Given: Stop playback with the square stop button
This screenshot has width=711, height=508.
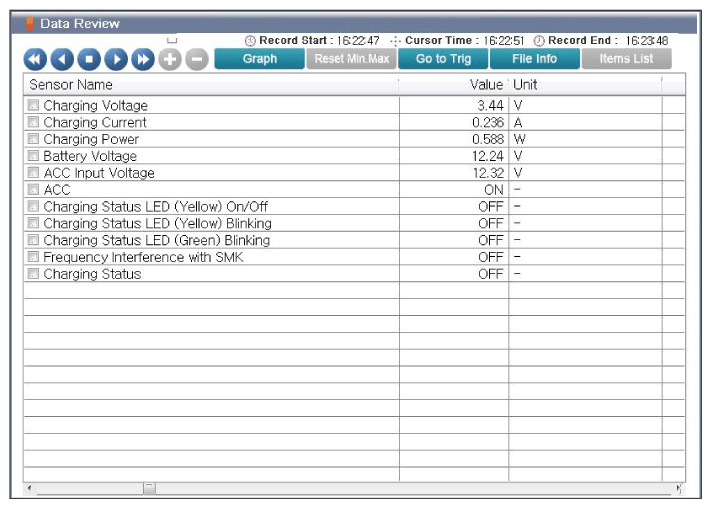Looking at the screenshot, I should [x=89, y=59].
